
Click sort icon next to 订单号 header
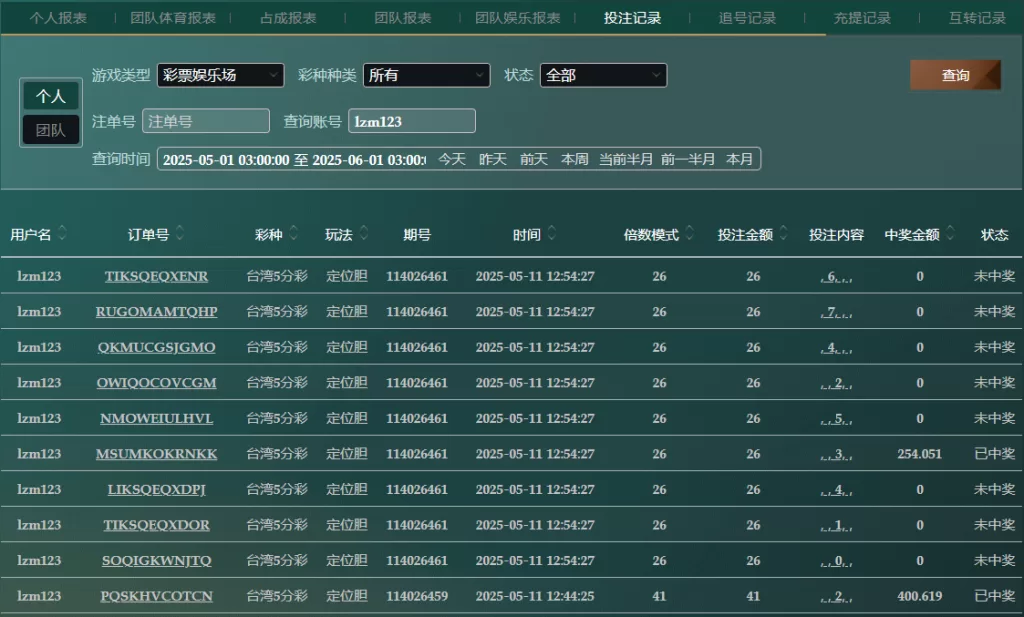pyautogui.click(x=179, y=235)
